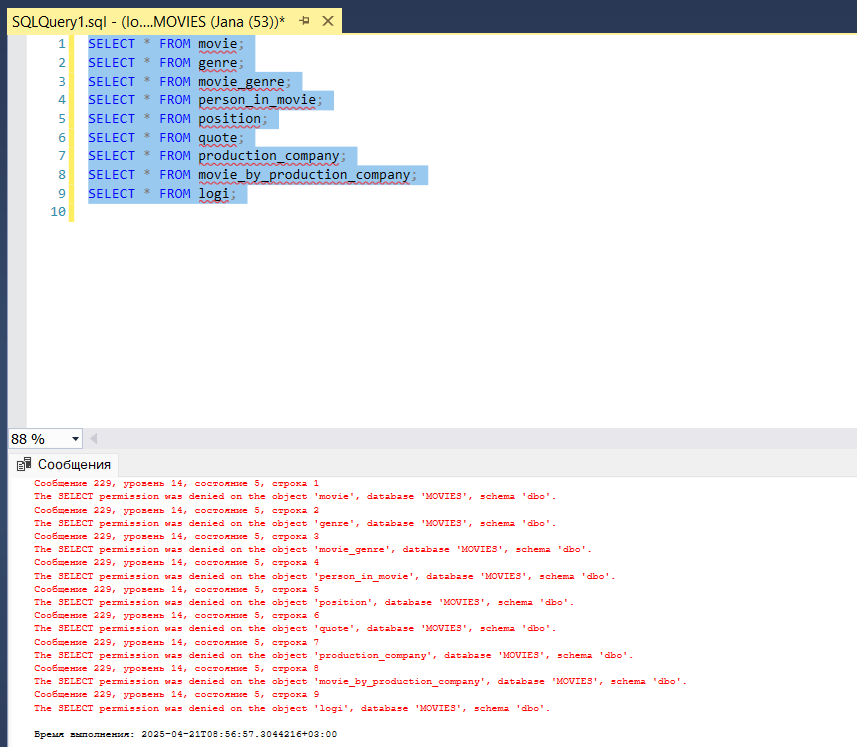Click the SELECT keyword on line 1
The image size is (857, 747).
coord(111,44)
